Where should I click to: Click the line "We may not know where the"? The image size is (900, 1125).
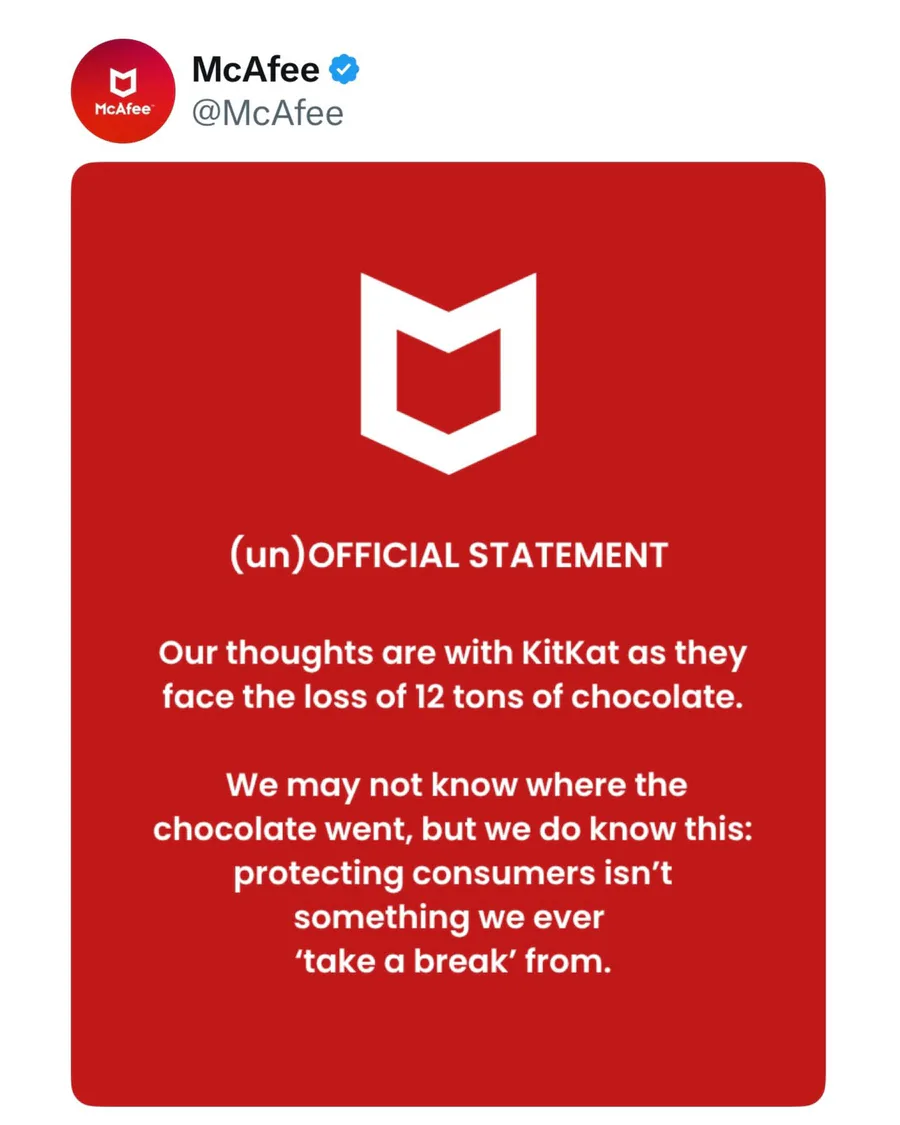click(456, 785)
